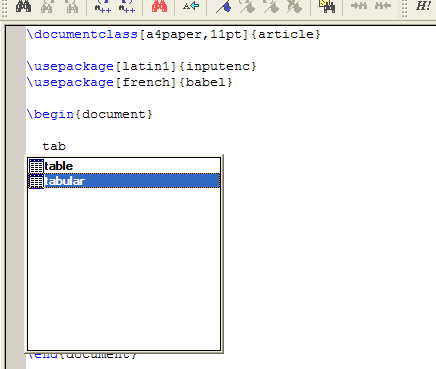This screenshot has height=369, width=436.
Task: Click the \usepackage[latin1]{inputenc} line
Action: click(141, 66)
